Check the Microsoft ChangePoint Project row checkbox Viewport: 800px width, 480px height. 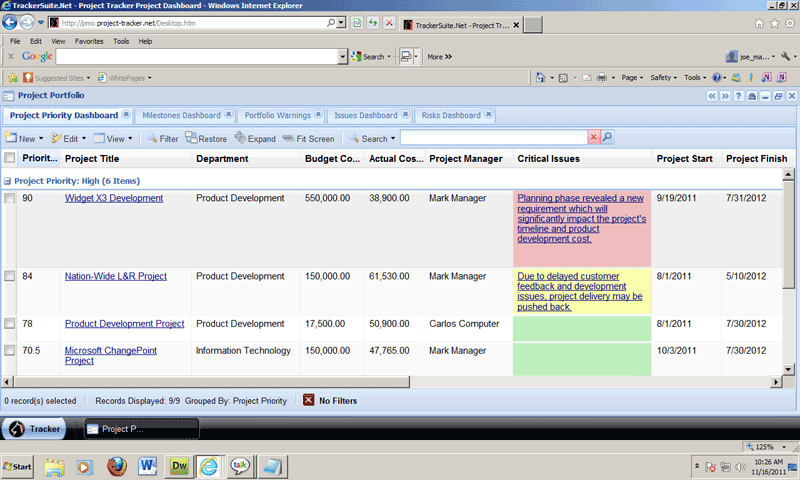(10, 350)
